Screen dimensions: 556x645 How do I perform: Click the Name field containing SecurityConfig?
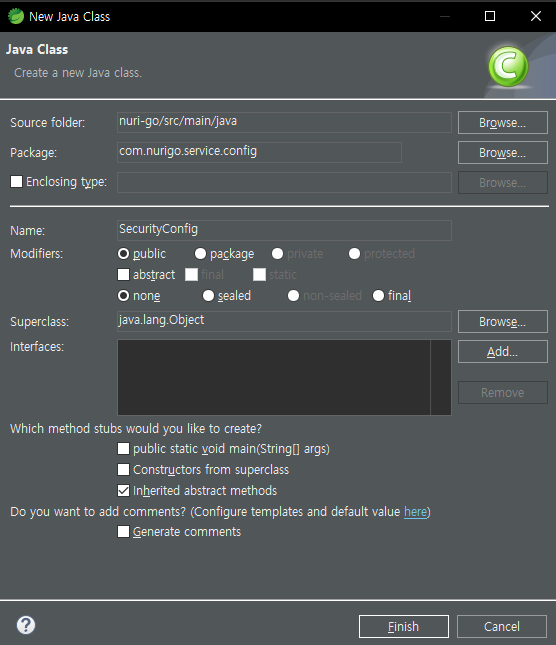coord(284,230)
